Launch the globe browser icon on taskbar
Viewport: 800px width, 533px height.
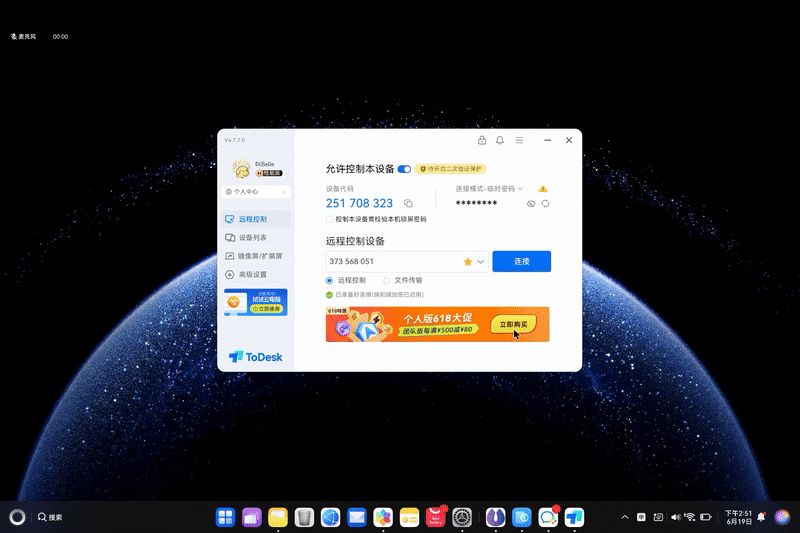click(330, 517)
